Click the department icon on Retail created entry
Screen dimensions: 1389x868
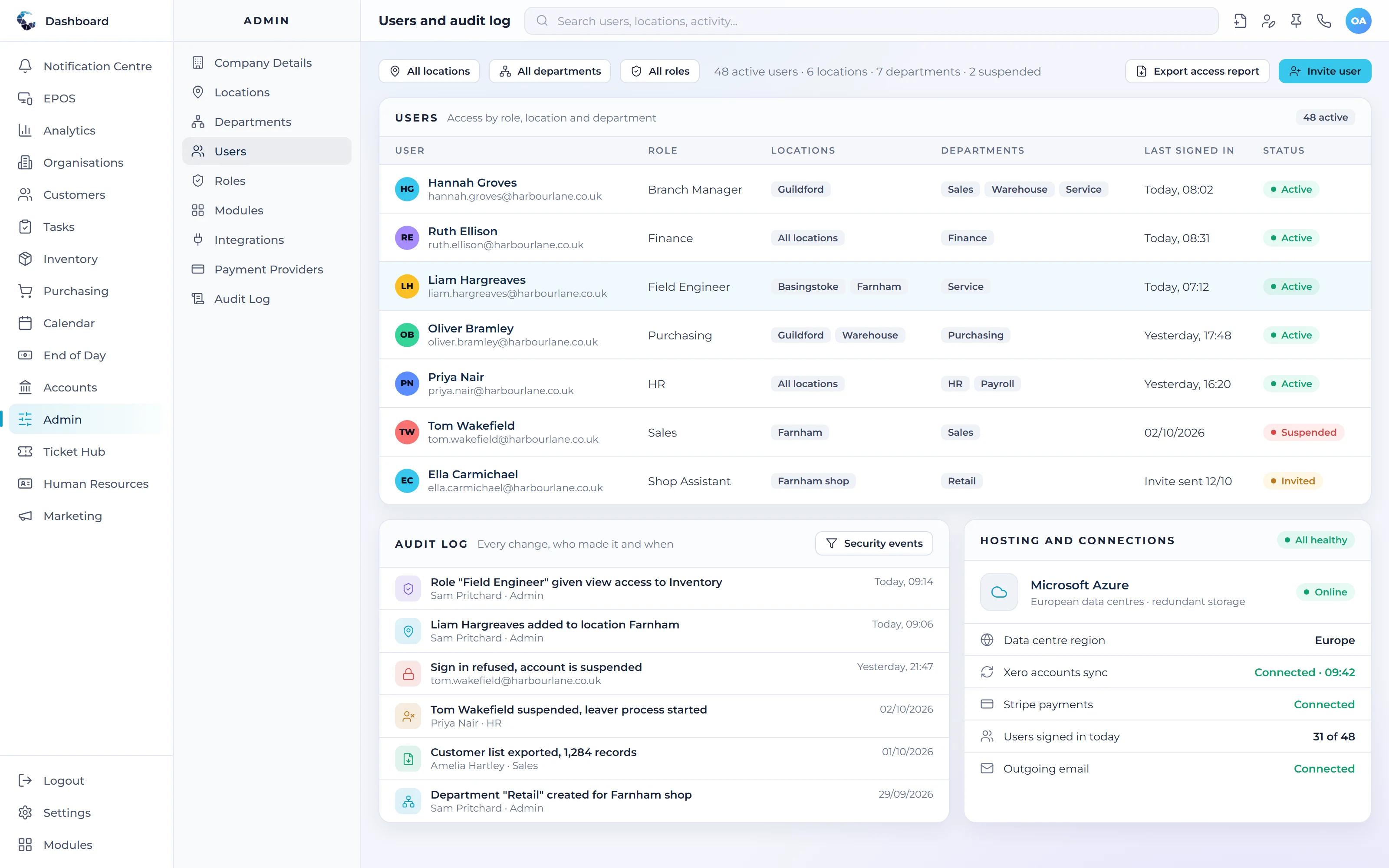coord(408,801)
